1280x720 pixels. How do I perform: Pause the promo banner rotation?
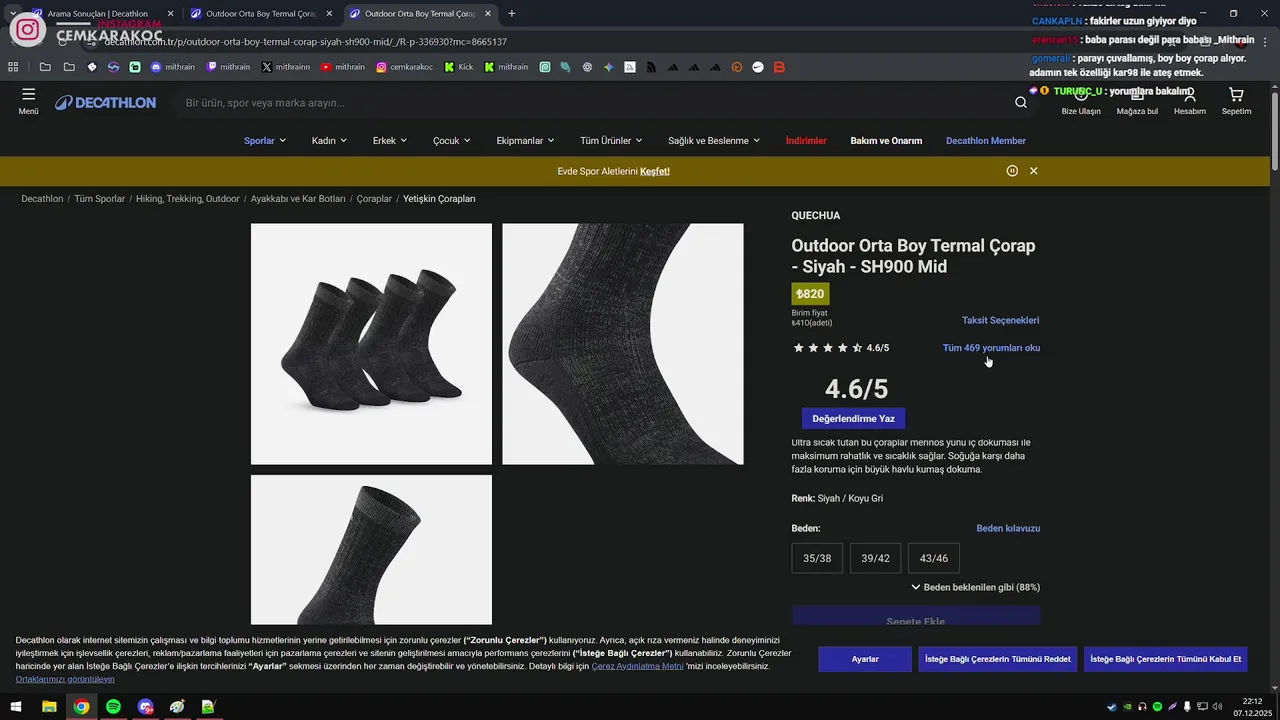pos(1012,171)
